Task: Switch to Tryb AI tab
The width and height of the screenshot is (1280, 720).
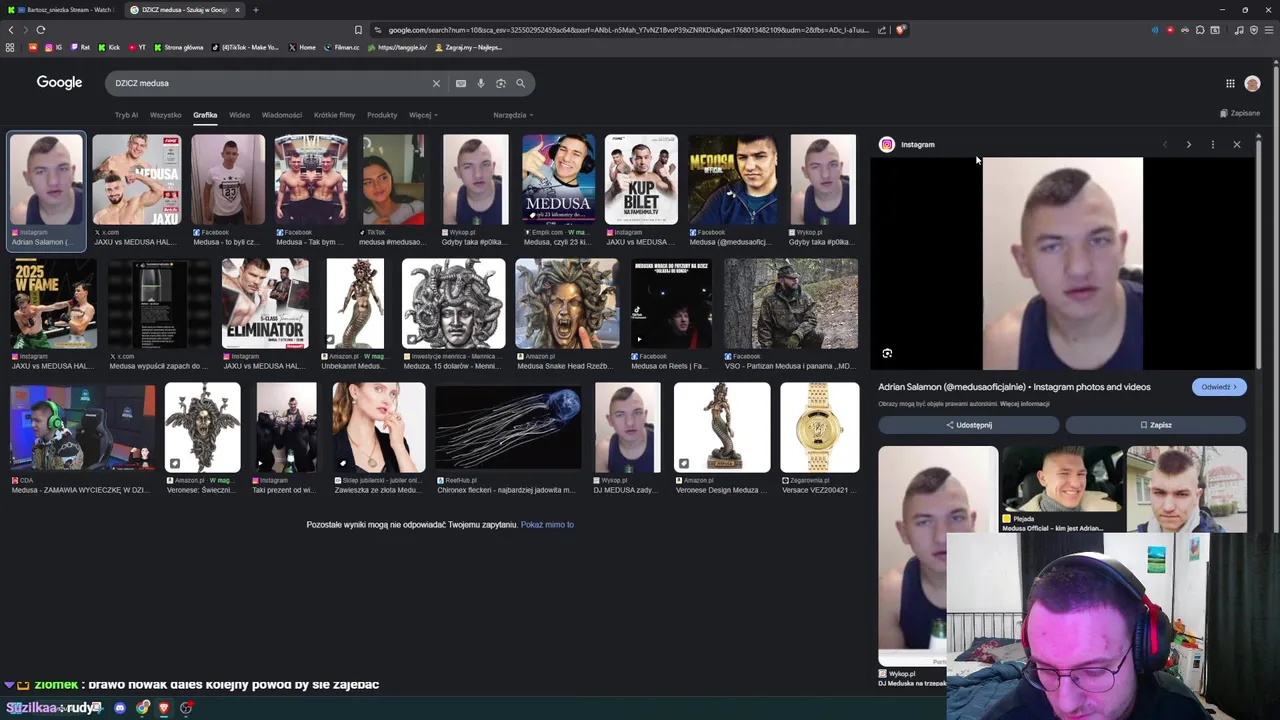Action: [126, 115]
